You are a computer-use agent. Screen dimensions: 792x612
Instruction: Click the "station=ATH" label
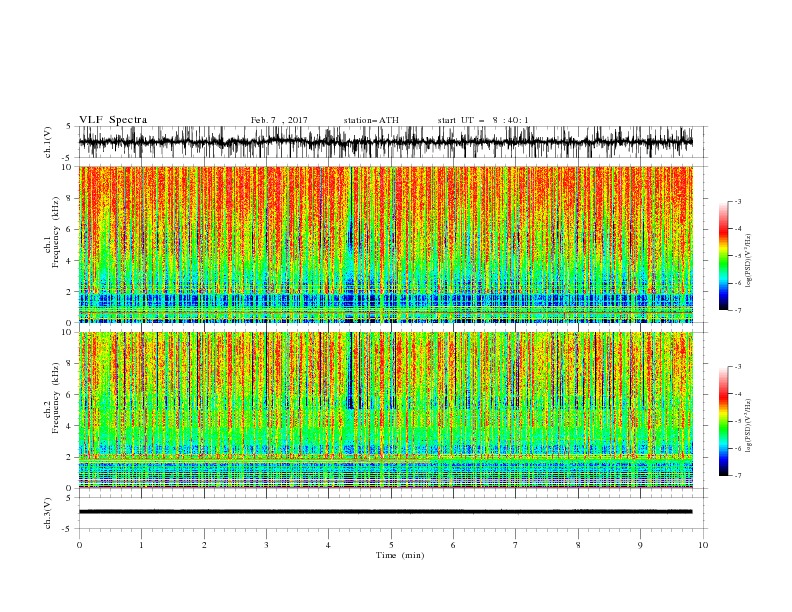(371, 120)
